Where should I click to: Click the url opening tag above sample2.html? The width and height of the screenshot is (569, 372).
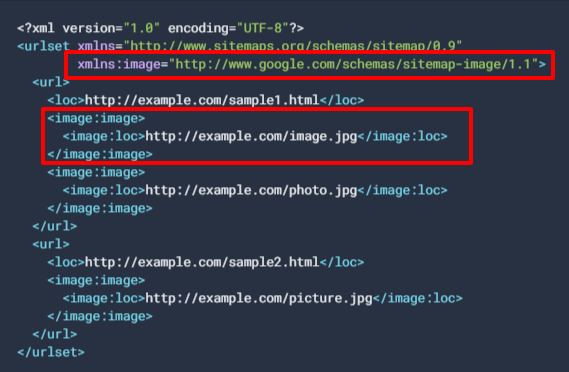tap(51, 244)
